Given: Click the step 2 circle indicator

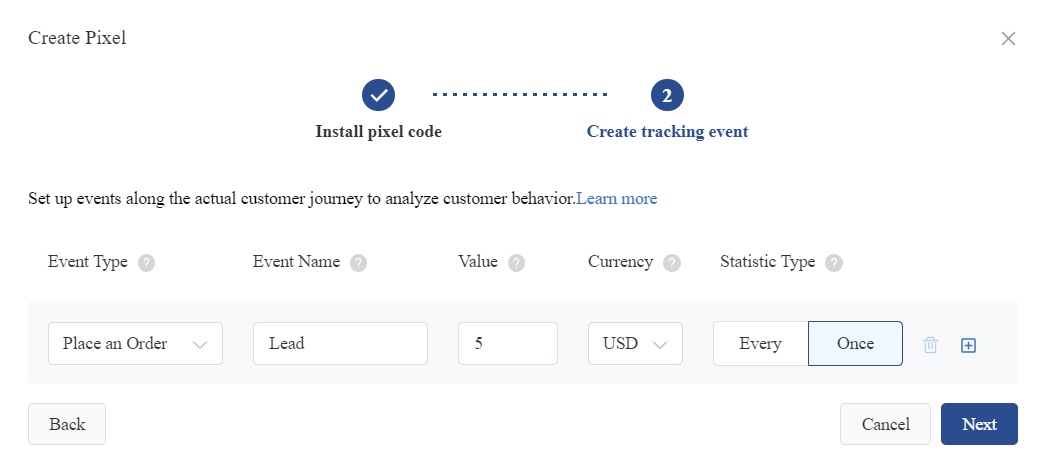Looking at the screenshot, I should pos(667,95).
